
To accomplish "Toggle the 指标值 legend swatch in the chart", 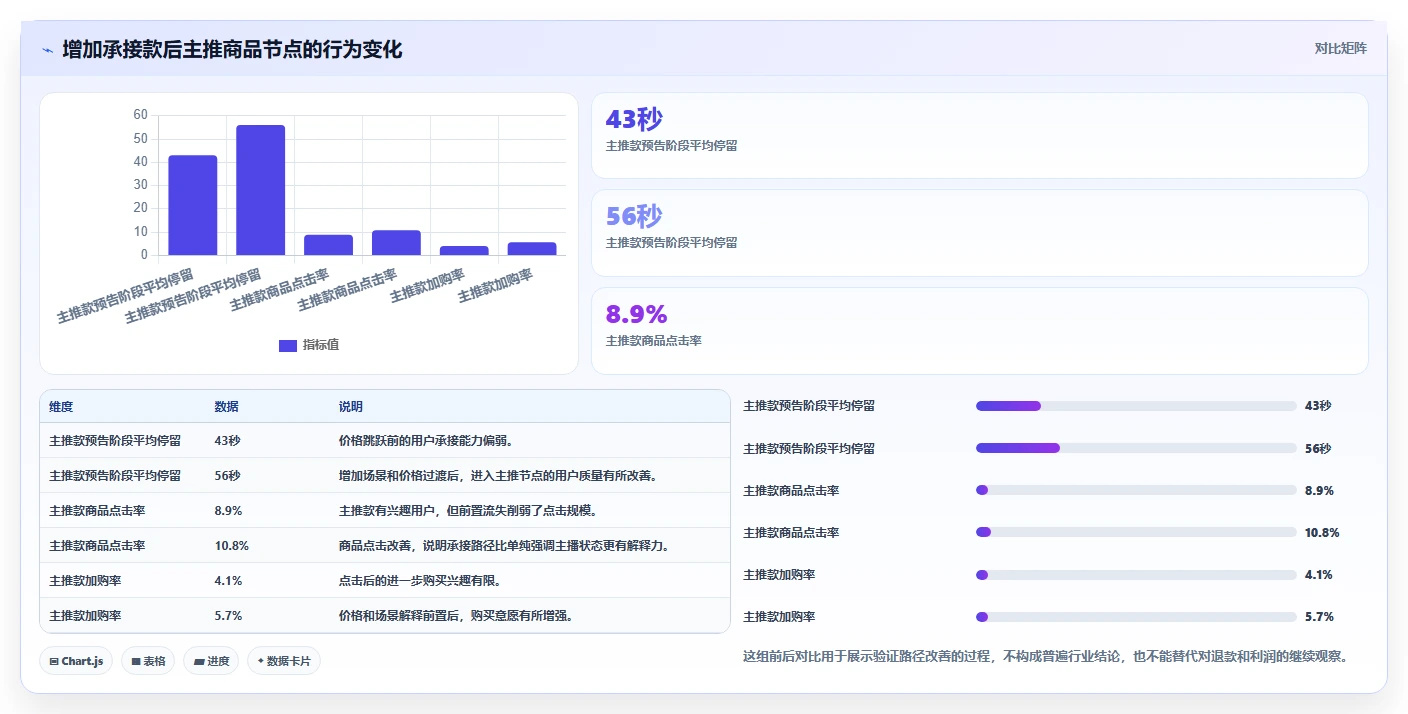I will click(288, 345).
